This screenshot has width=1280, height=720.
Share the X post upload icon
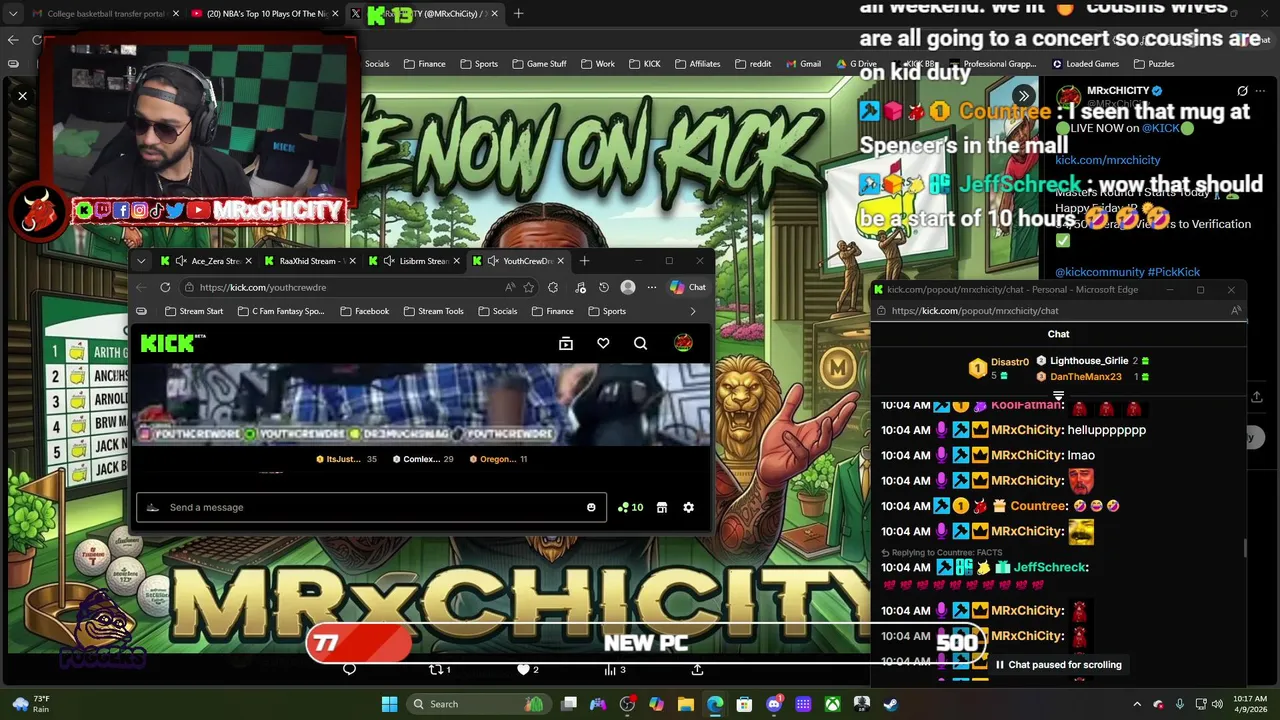click(697, 669)
